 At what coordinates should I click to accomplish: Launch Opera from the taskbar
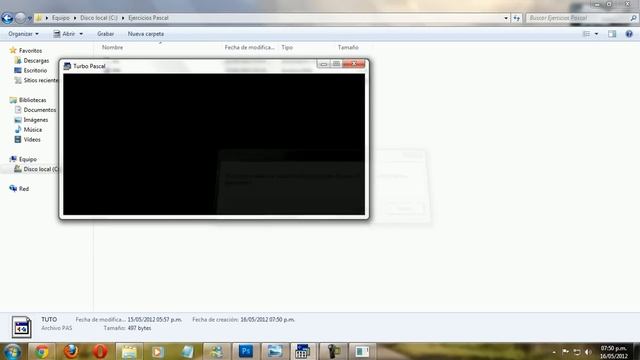click(x=100, y=351)
